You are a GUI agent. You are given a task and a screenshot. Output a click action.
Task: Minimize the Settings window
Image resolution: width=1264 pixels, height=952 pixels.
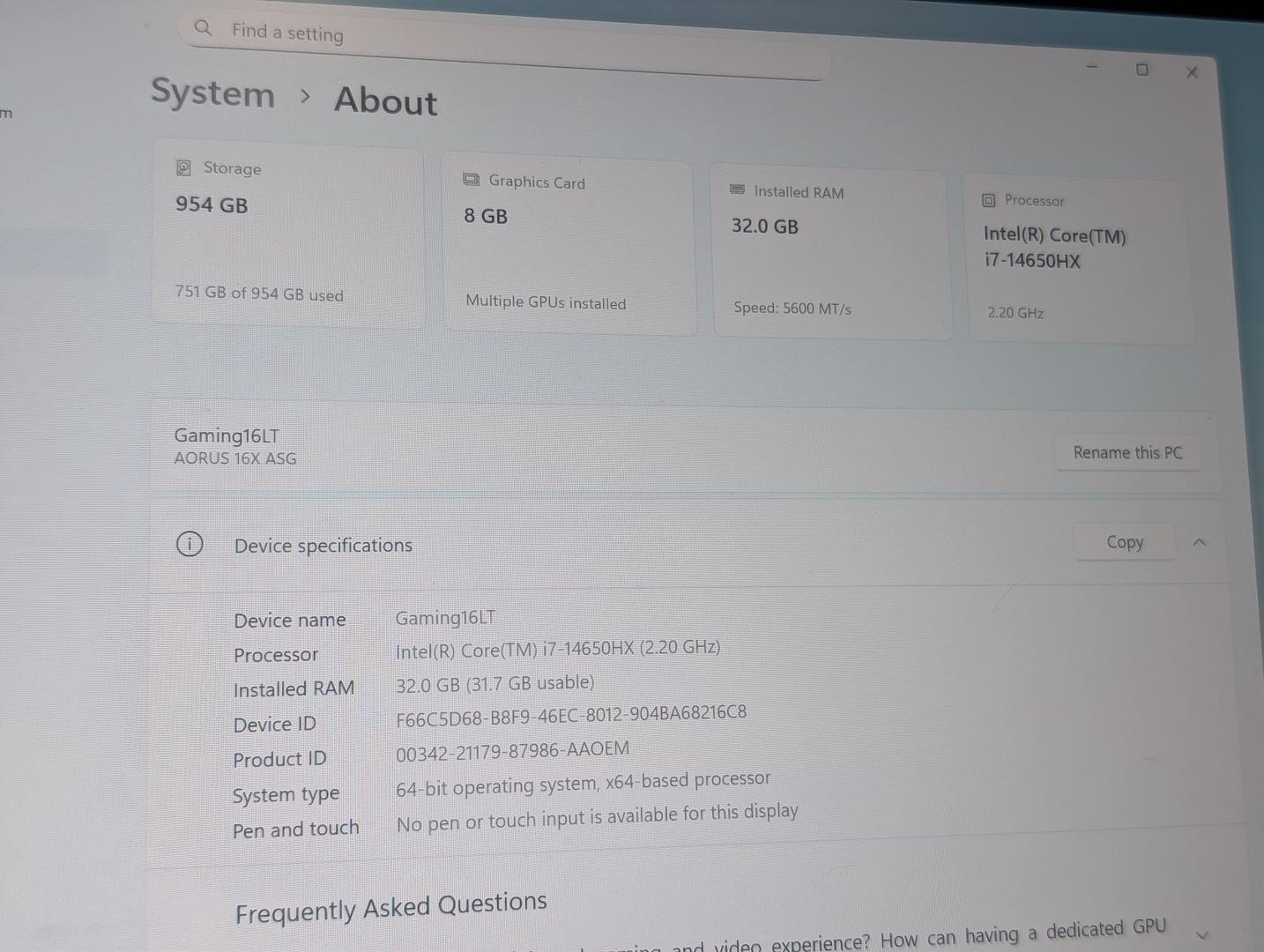pyautogui.click(x=1092, y=66)
